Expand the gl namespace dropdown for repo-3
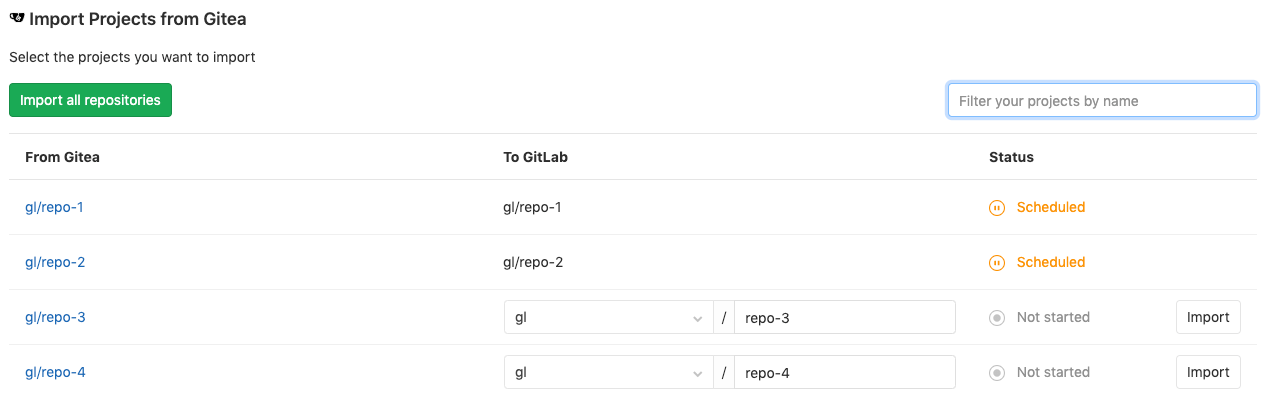The image size is (1266, 409). (x=608, y=318)
